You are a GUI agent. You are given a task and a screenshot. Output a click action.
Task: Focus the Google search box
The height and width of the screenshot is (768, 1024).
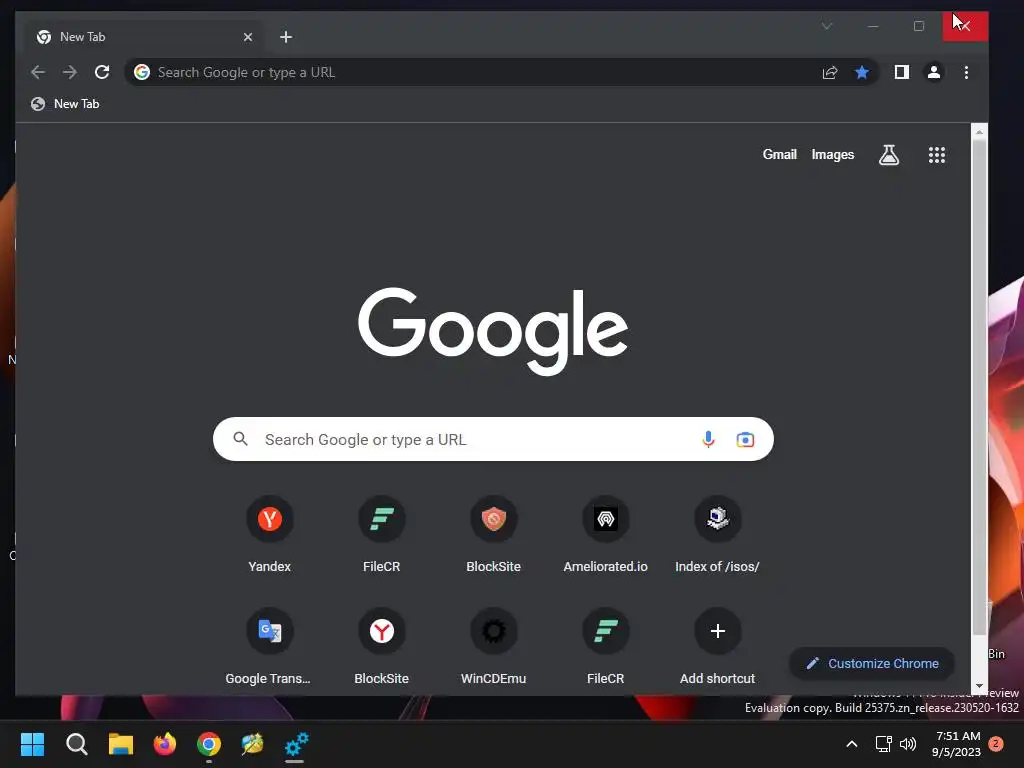[493, 440]
